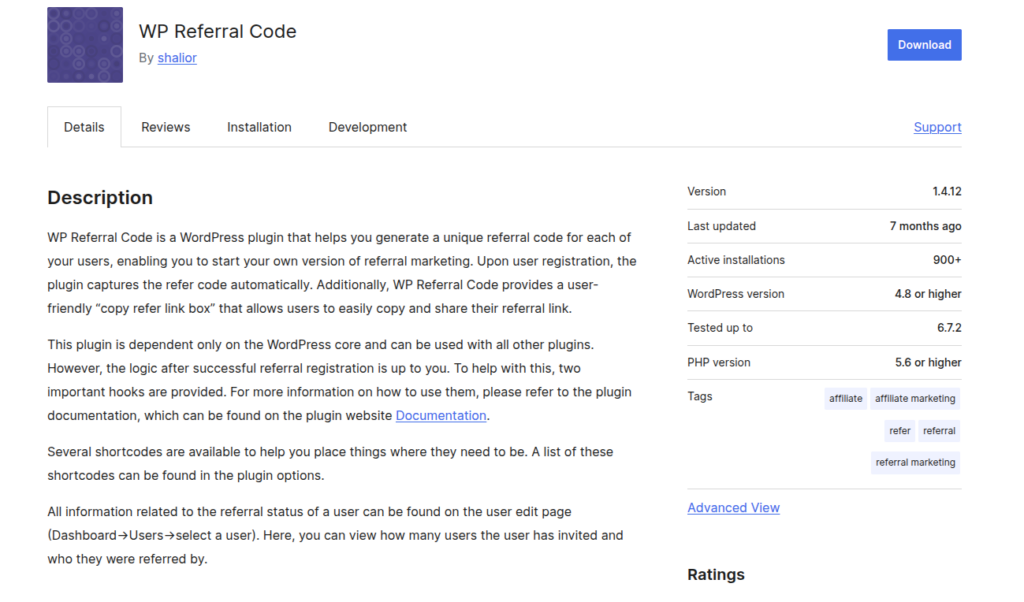Click active installations value 900+
1024x602 pixels.
click(947, 261)
